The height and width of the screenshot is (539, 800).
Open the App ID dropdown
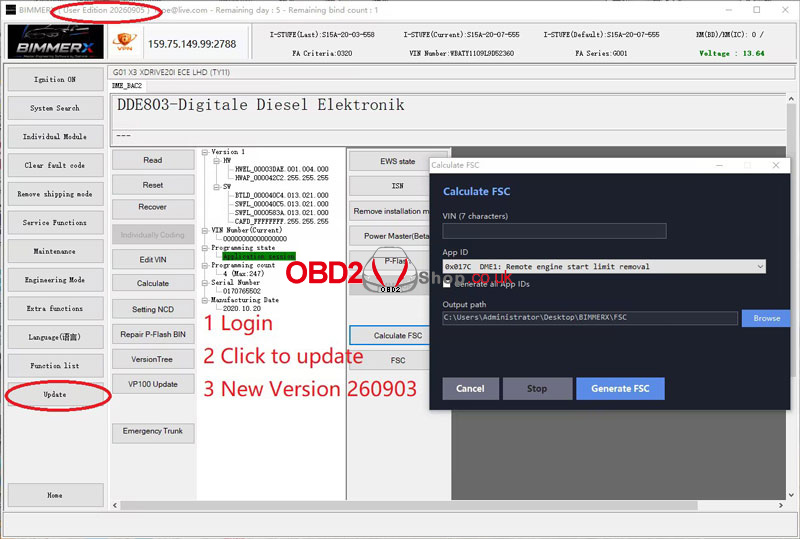coord(604,266)
